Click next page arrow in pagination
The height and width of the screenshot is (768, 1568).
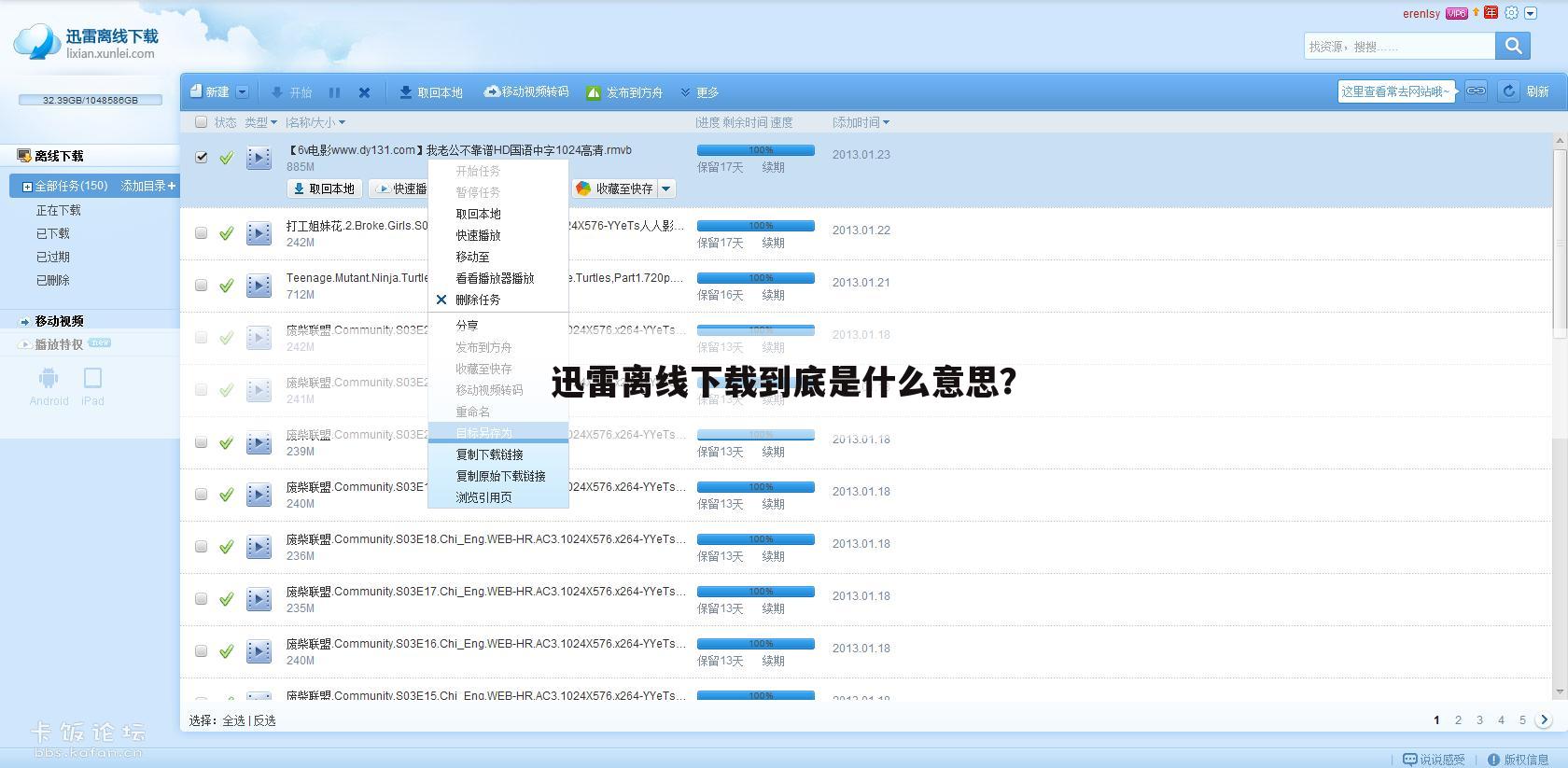(1544, 720)
